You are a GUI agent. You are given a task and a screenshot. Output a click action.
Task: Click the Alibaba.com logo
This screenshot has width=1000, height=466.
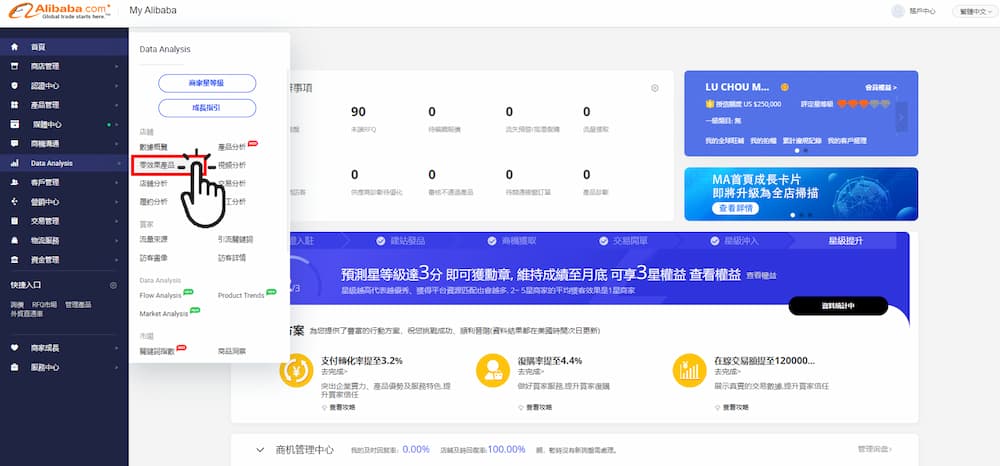point(59,11)
